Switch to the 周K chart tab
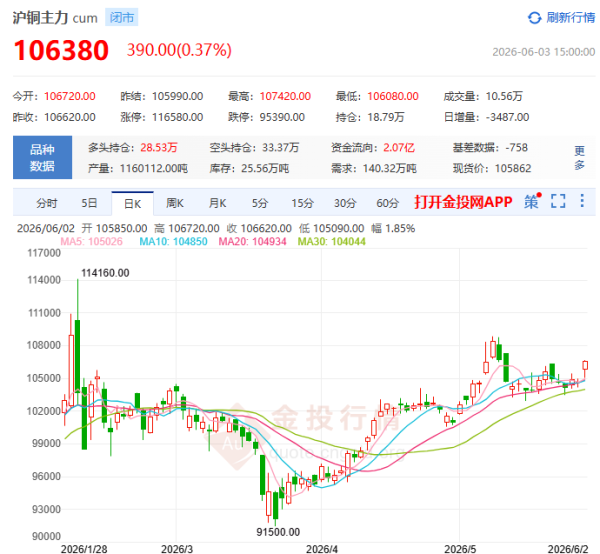 (175, 203)
